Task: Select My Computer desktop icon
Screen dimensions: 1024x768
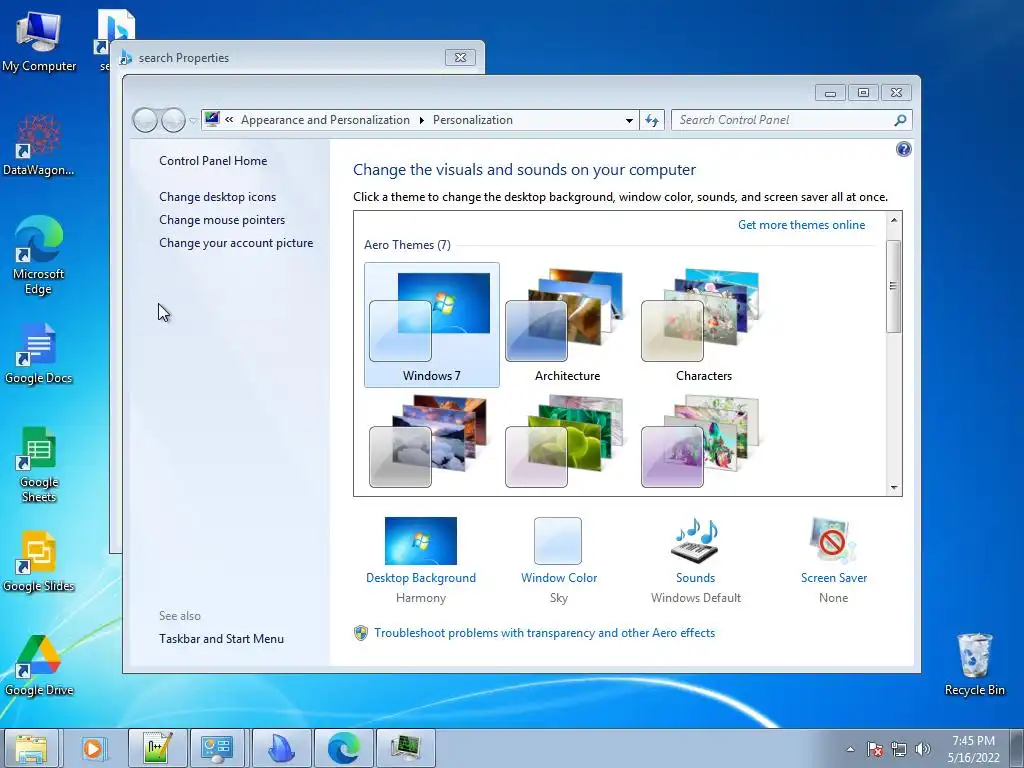Action: point(39,41)
